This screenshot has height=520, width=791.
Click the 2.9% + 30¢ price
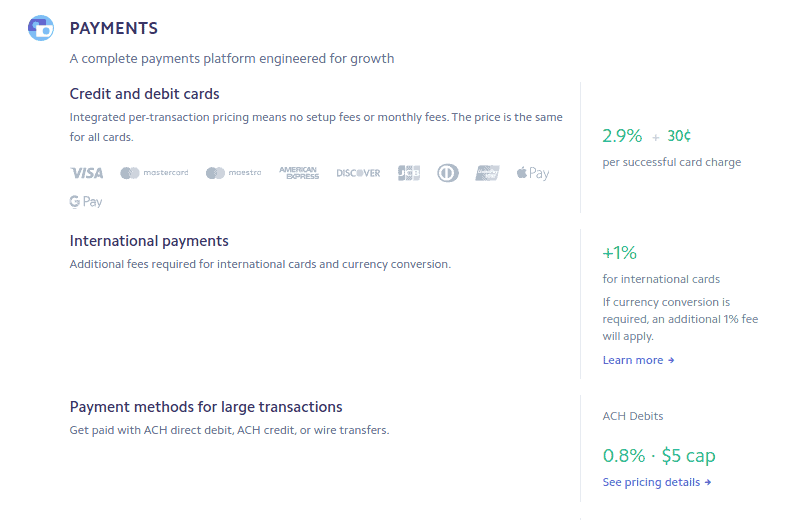click(646, 136)
